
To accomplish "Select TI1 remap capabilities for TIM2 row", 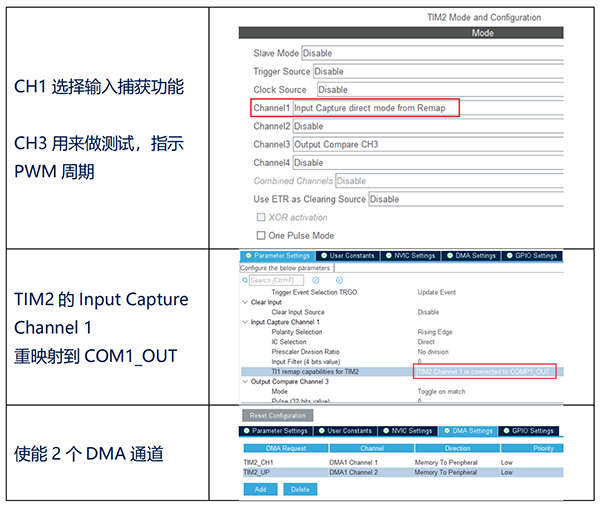I will (x=402, y=372).
